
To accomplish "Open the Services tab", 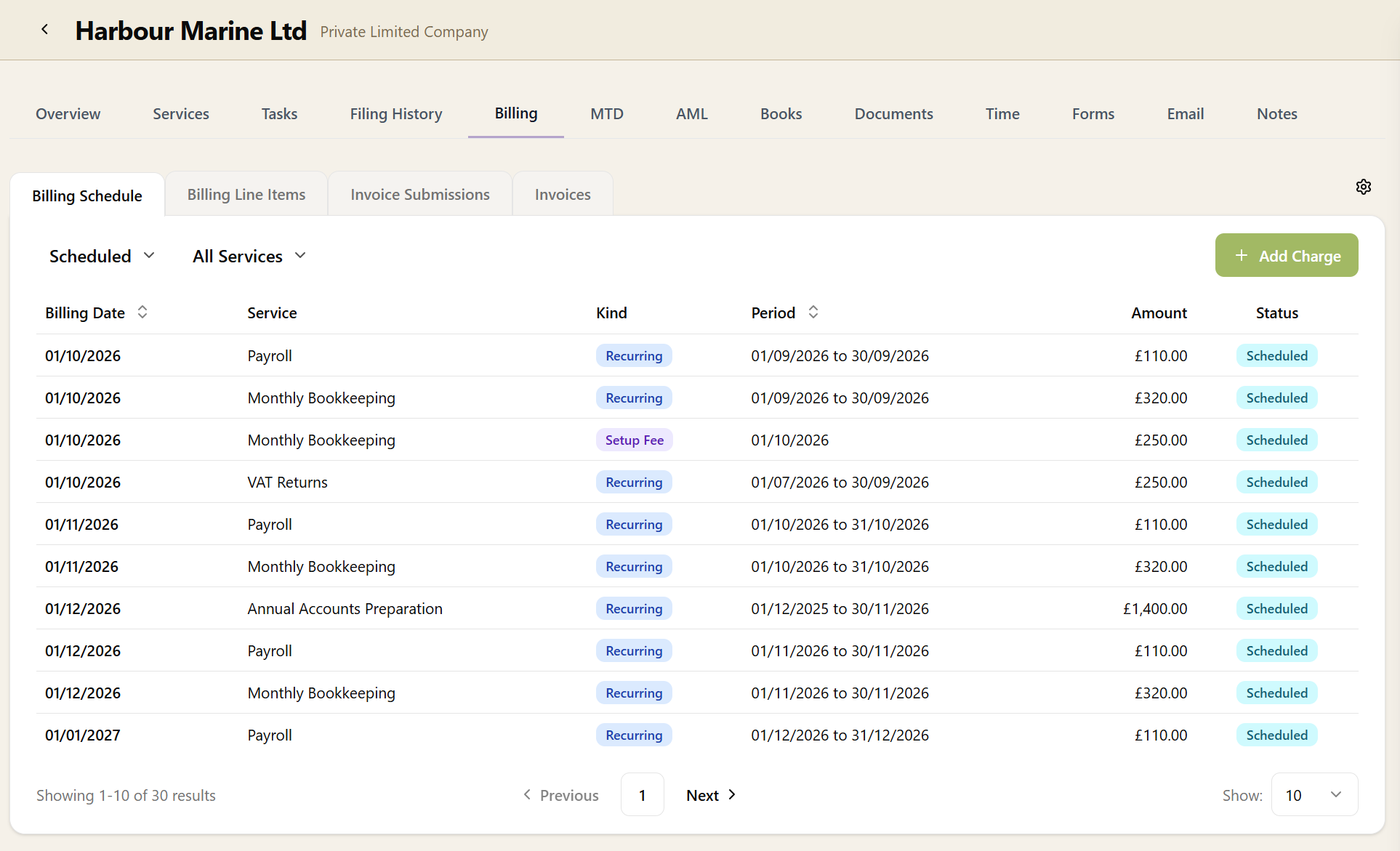I will (x=181, y=114).
